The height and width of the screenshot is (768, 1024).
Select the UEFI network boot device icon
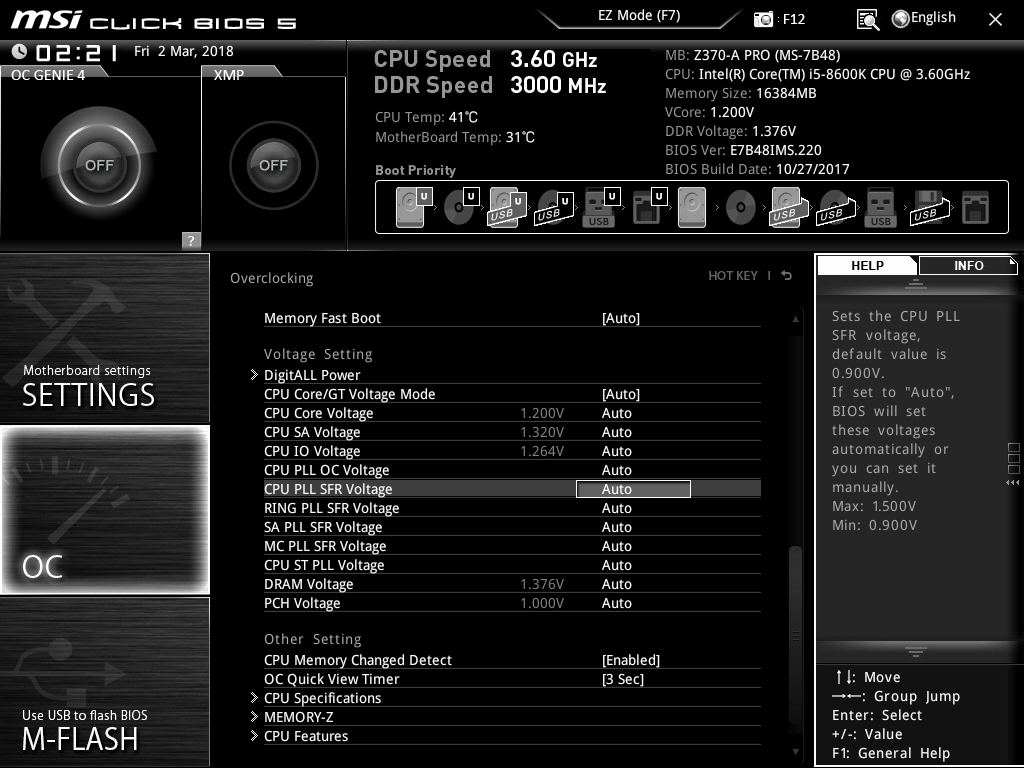[648, 207]
